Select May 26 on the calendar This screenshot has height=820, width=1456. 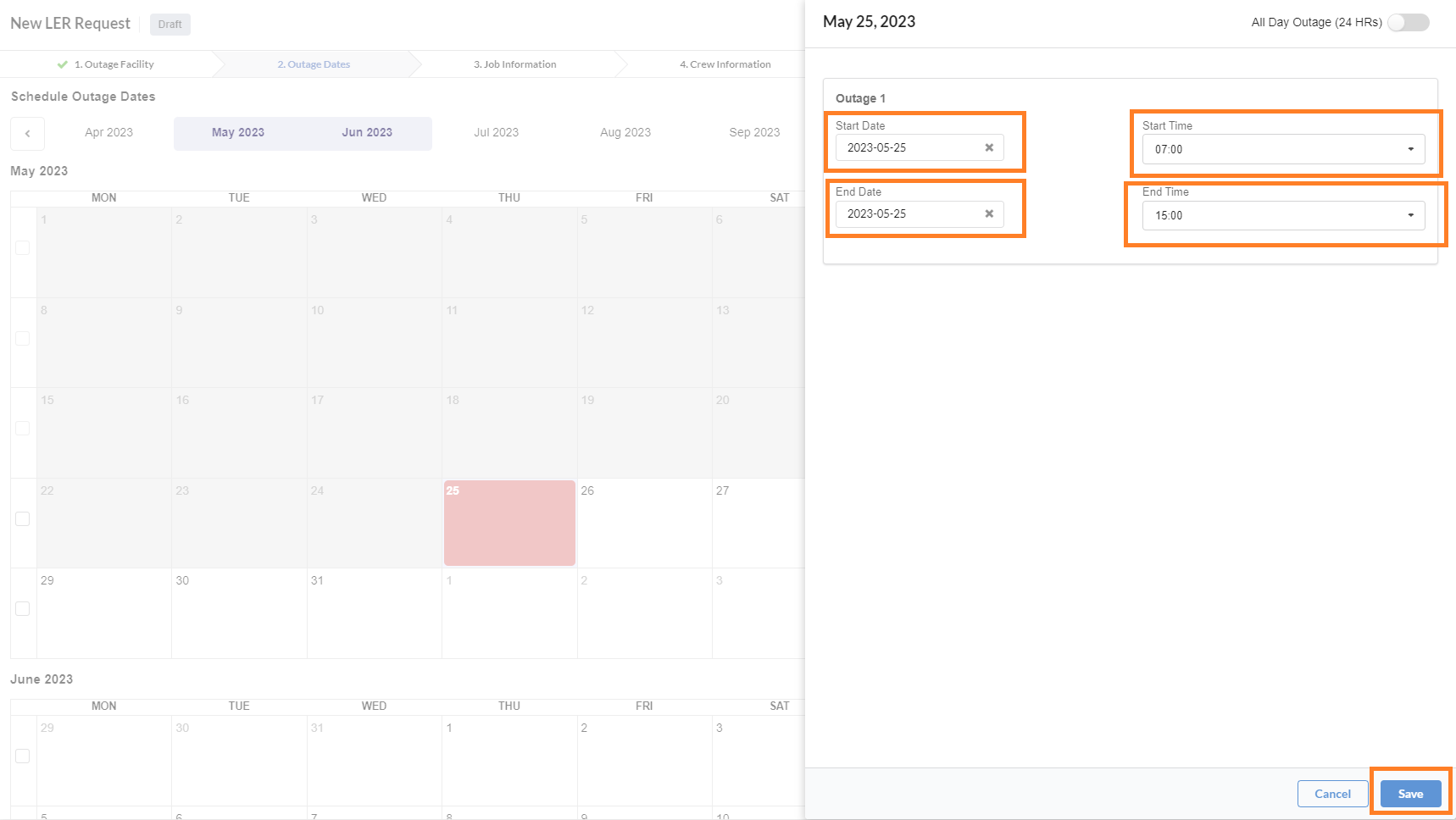pos(644,524)
